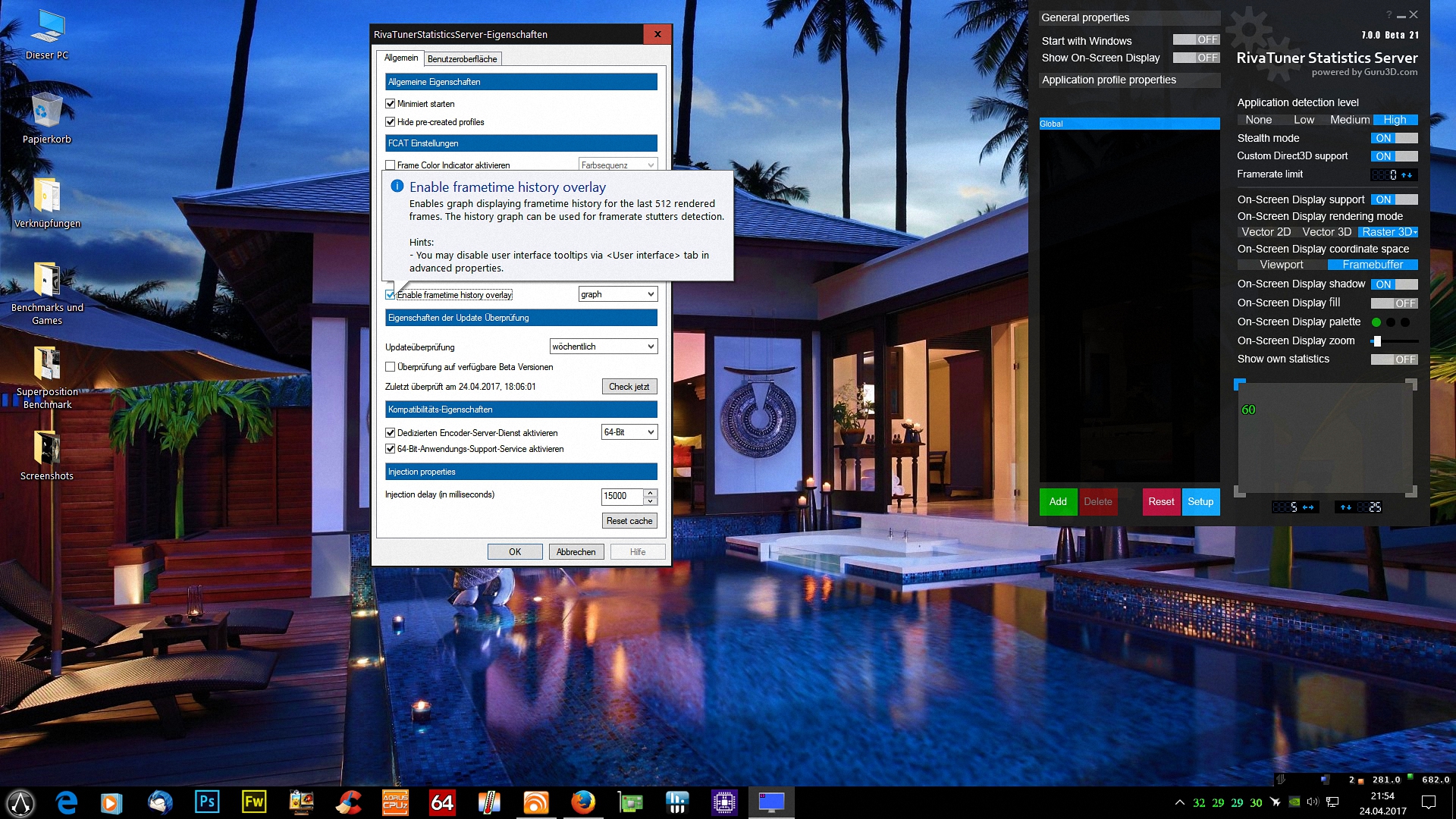
Task: Click the Reset cache button
Action: [629, 521]
